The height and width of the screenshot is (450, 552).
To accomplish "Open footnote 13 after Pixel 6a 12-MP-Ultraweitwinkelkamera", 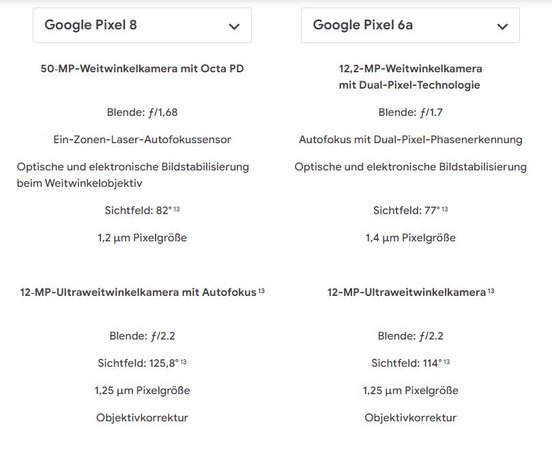I will pos(491,291).
